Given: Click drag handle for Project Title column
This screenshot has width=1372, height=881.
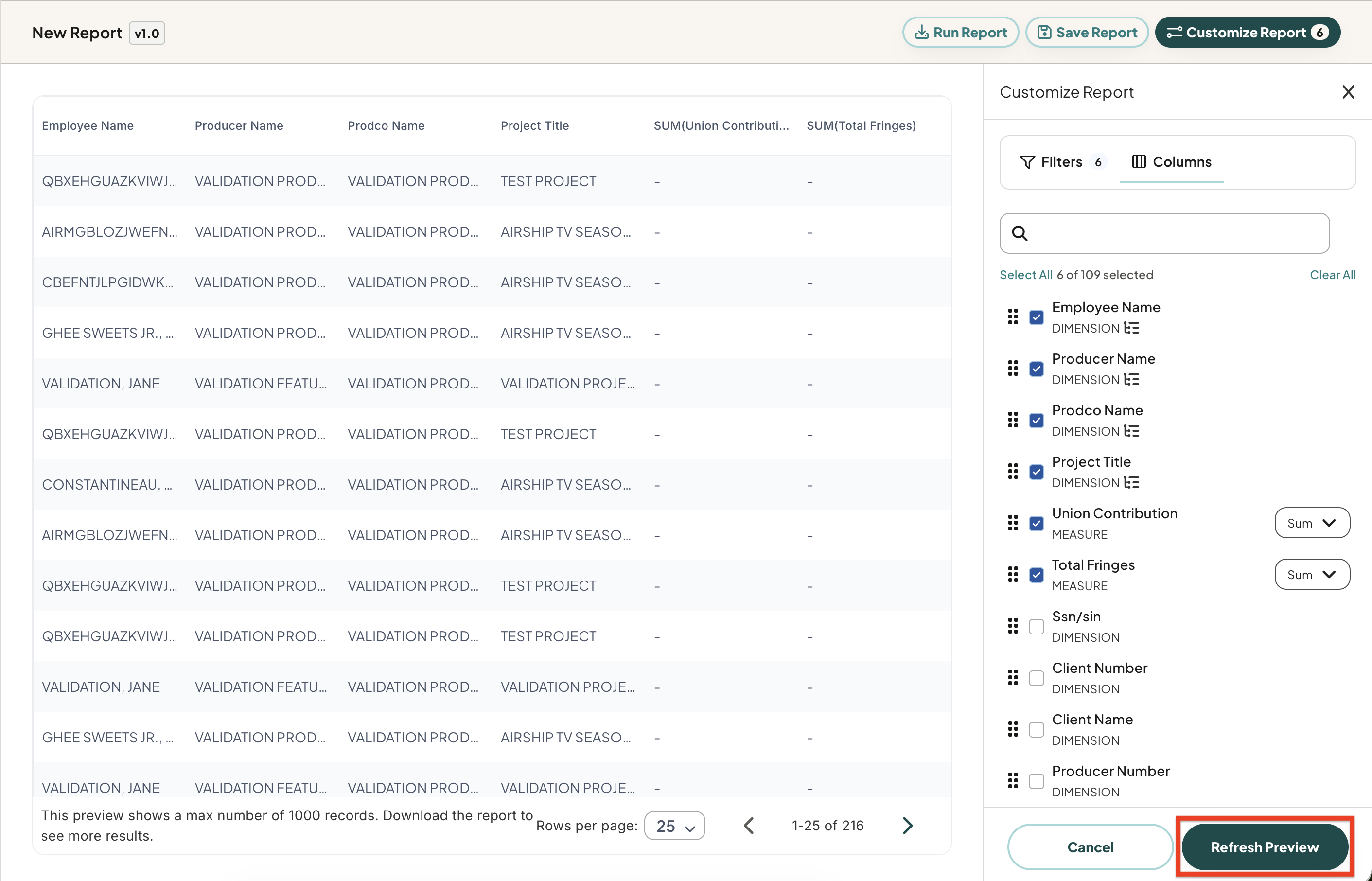Looking at the screenshot, I should coord(1013,472).
